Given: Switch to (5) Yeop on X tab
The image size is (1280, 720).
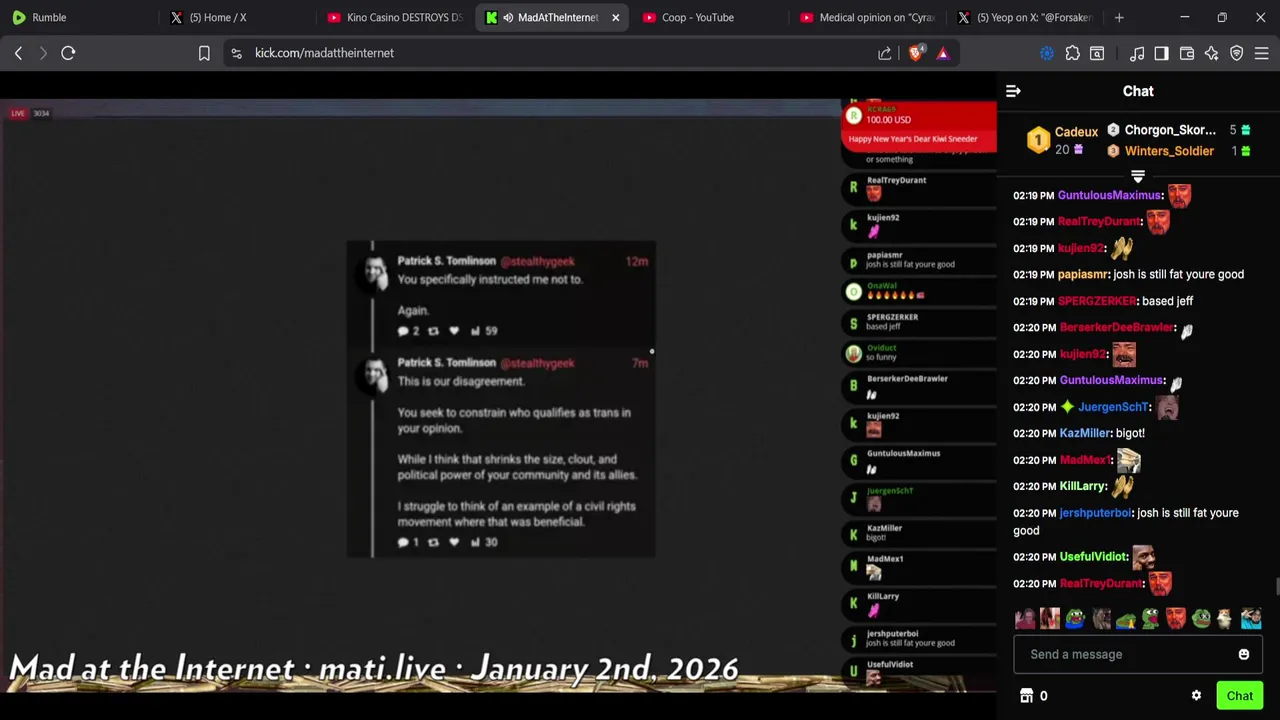Looking at the screenshot, I should point(1025,17).
